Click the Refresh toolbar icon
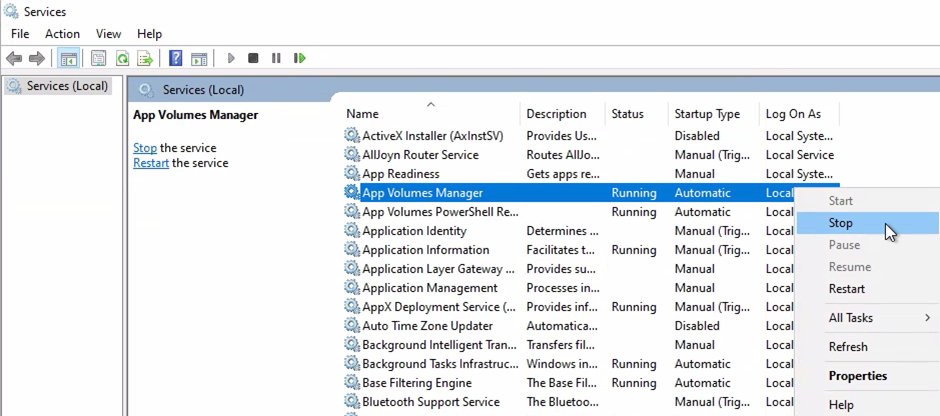This screenshot has width=940, height=416. click(122, 59)
